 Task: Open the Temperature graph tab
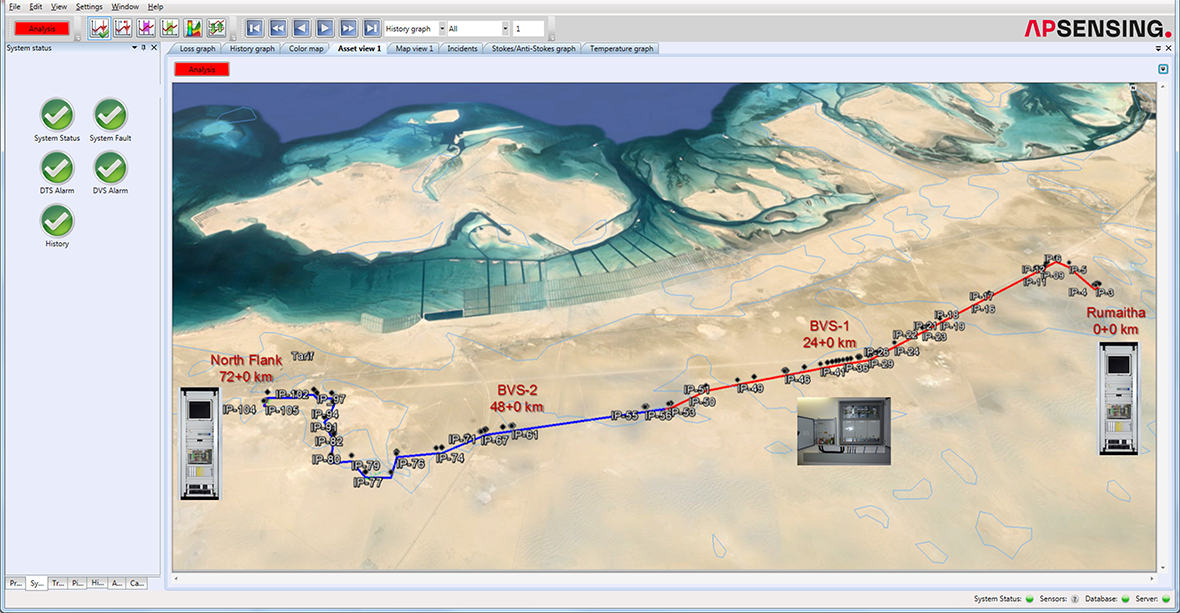(622, 49)
